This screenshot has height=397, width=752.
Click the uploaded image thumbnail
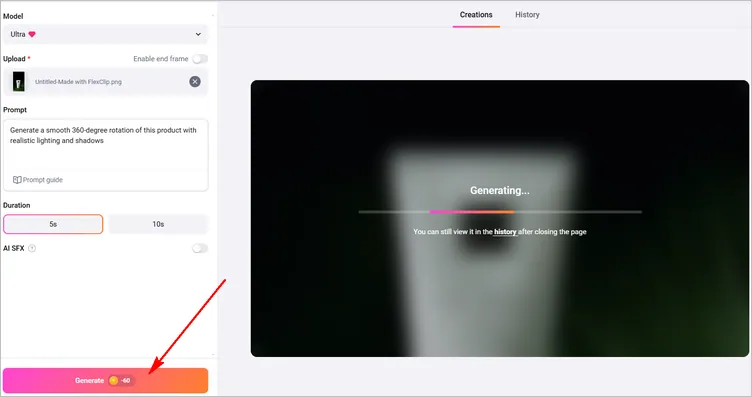(x=19, y=82)
